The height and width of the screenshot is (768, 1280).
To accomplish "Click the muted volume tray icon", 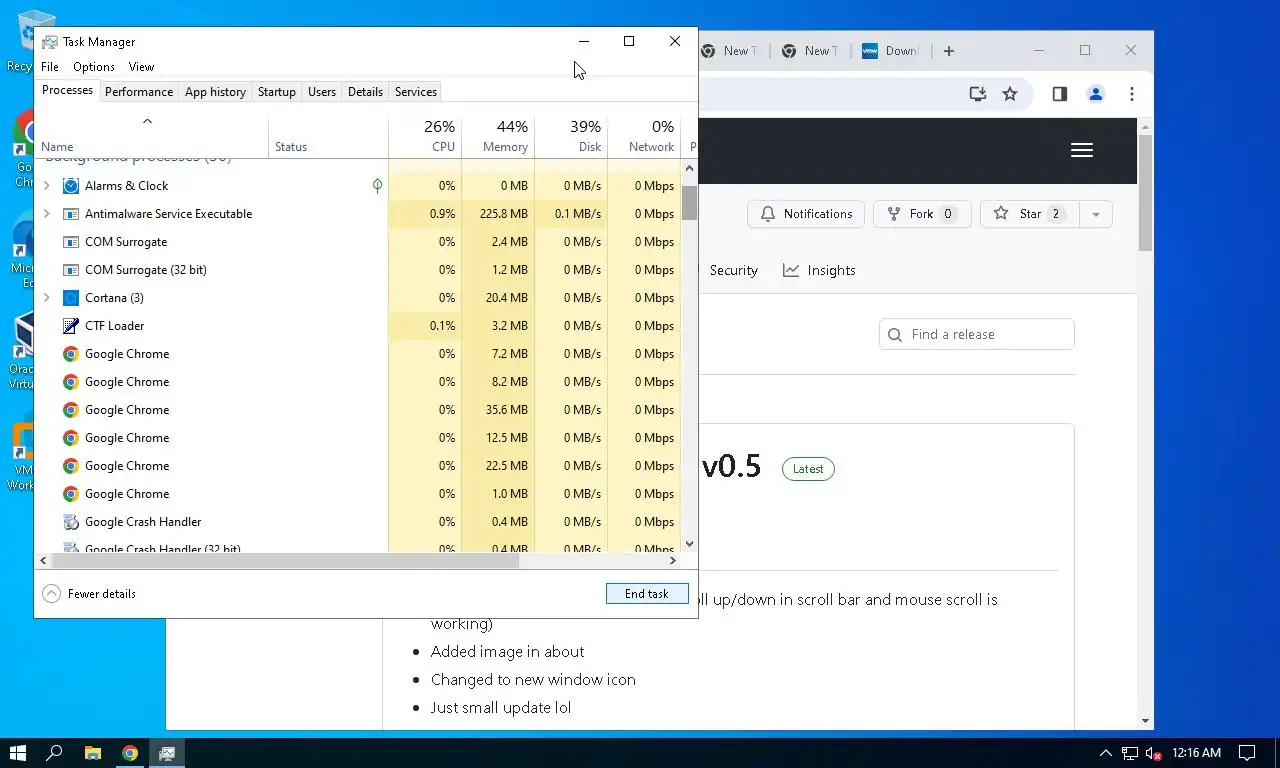I will [x=1153, y=753].
